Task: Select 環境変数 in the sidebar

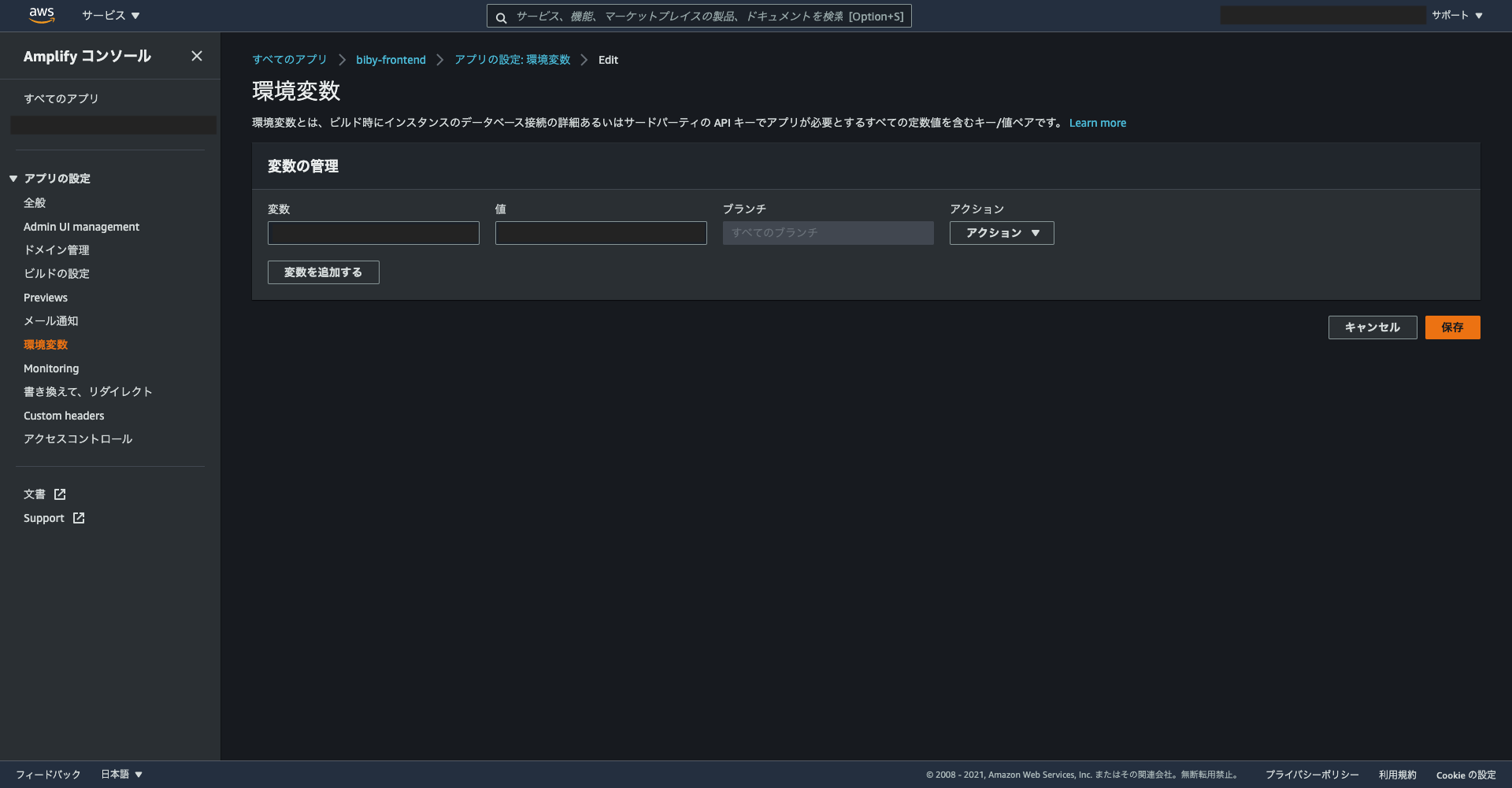Action: coord(46,345)
